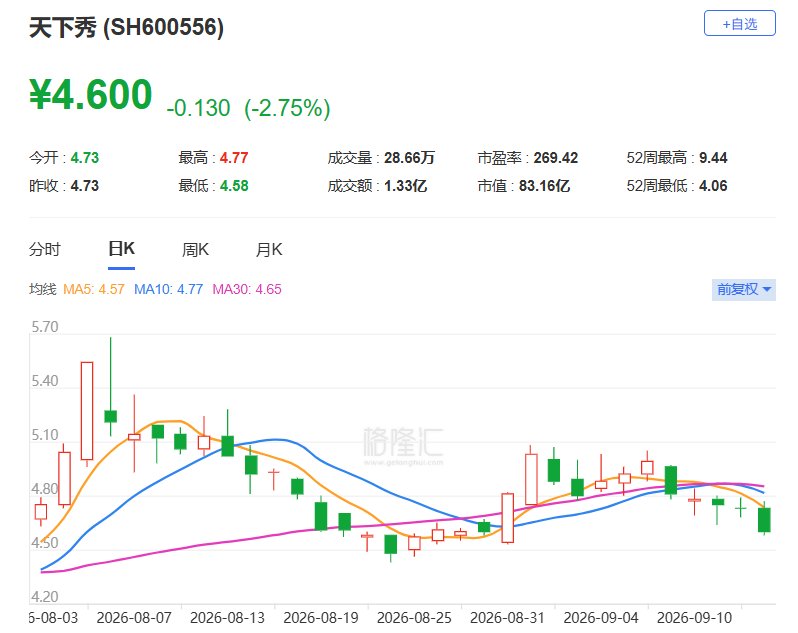798x633 pixels.
Task: Expand the 前复权 adjustment dropdown
Action: point(744,290)
